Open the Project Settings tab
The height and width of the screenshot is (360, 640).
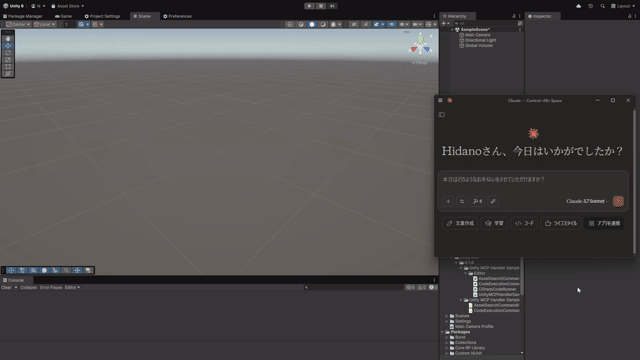(102, 16)
